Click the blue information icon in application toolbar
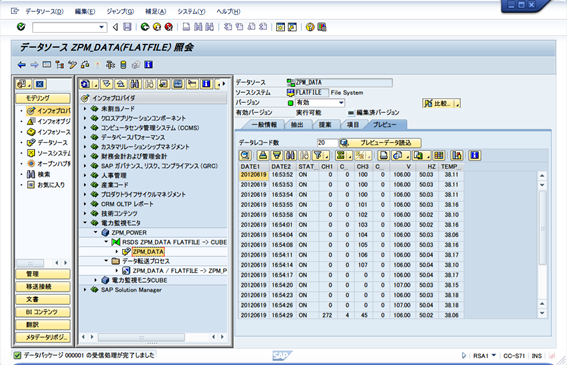This screenshot has width=567, height=365. click(x=148, y=65)
